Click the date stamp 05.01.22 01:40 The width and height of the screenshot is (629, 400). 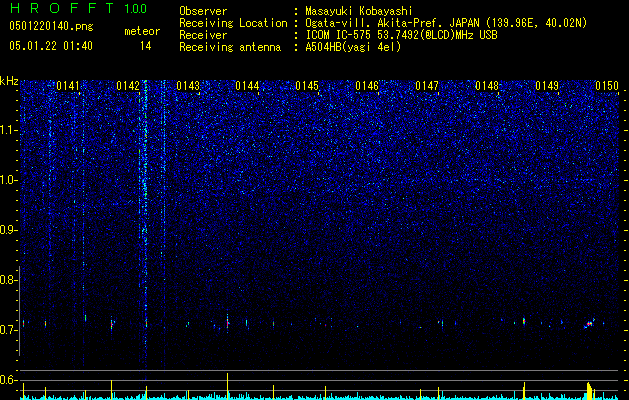51,46
